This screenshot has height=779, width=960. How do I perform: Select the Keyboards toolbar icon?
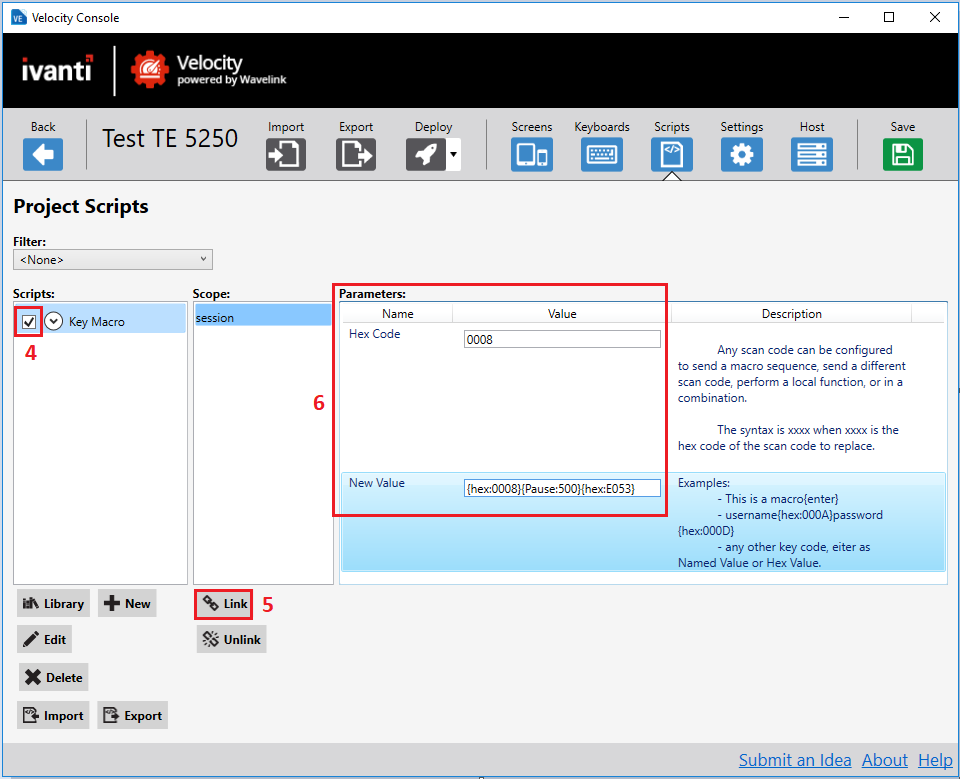[x=601, y=153]
